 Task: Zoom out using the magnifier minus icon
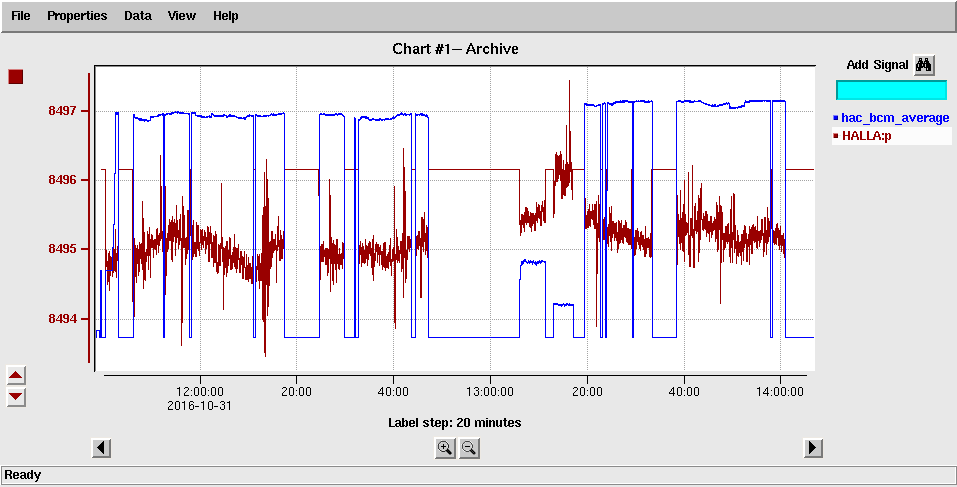(x=469, y=449)
